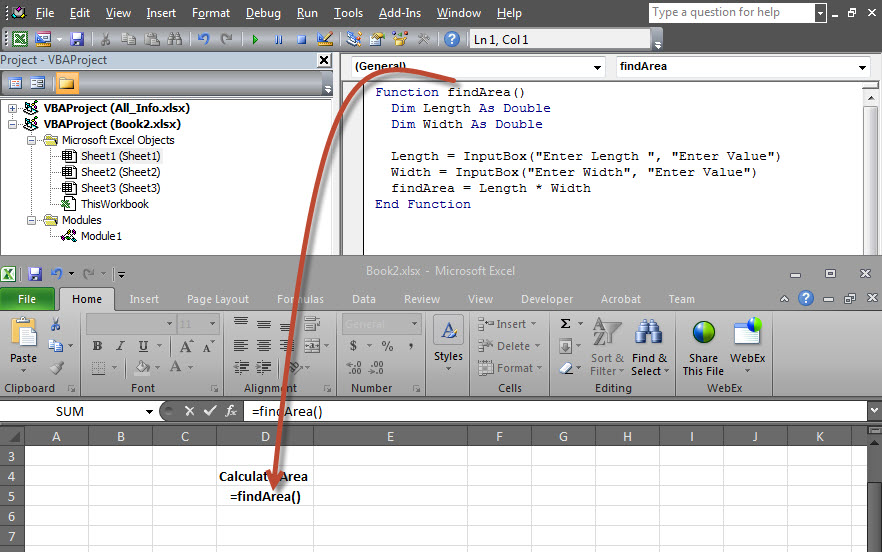This screenshot has height=552, width=882.
Task: Click the Break pause icon in VBA toolbar
Action: point(278,40)
